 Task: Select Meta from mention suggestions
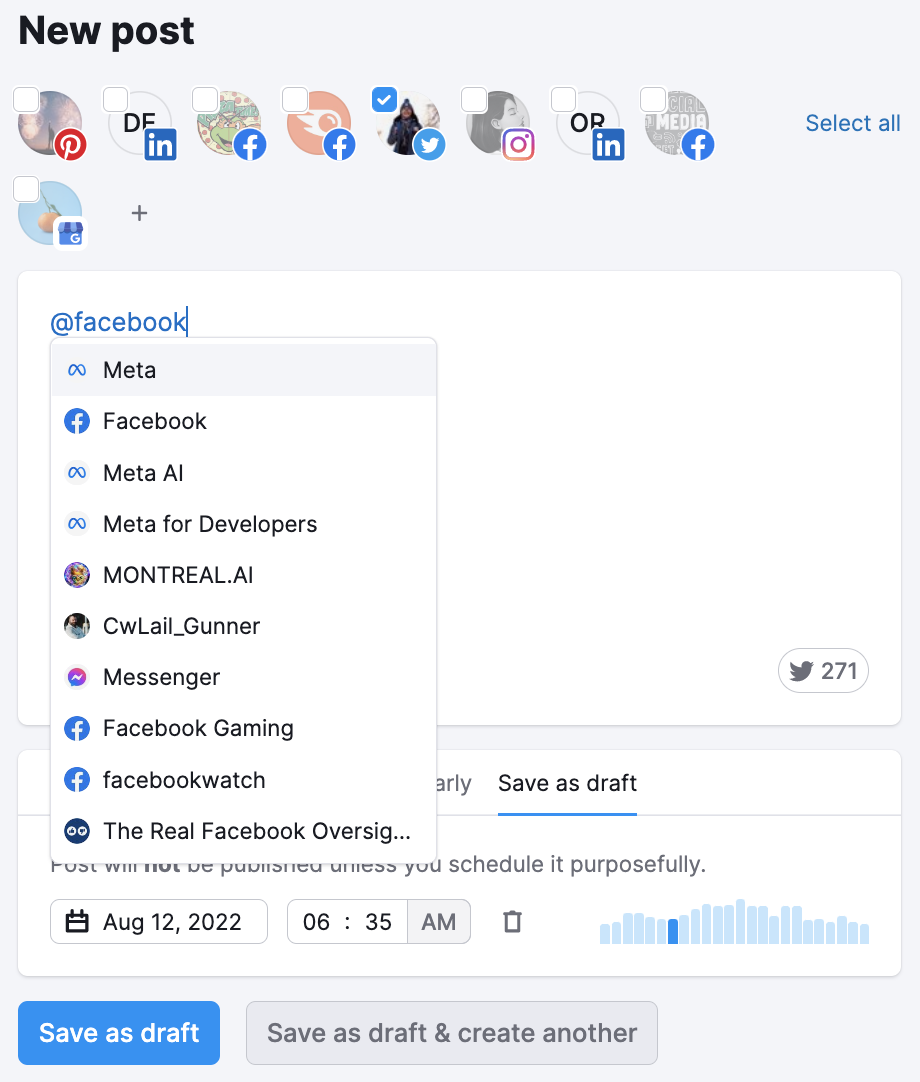pos(244,370)
